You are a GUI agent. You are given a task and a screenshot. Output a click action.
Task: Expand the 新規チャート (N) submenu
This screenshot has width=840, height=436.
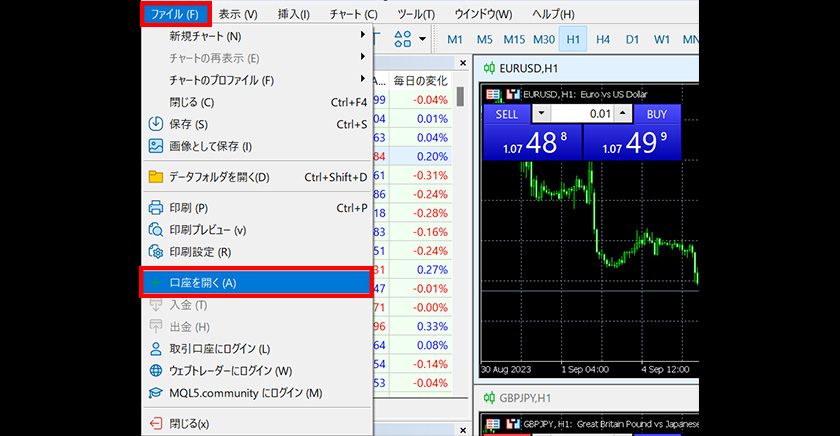coord(257,36)
